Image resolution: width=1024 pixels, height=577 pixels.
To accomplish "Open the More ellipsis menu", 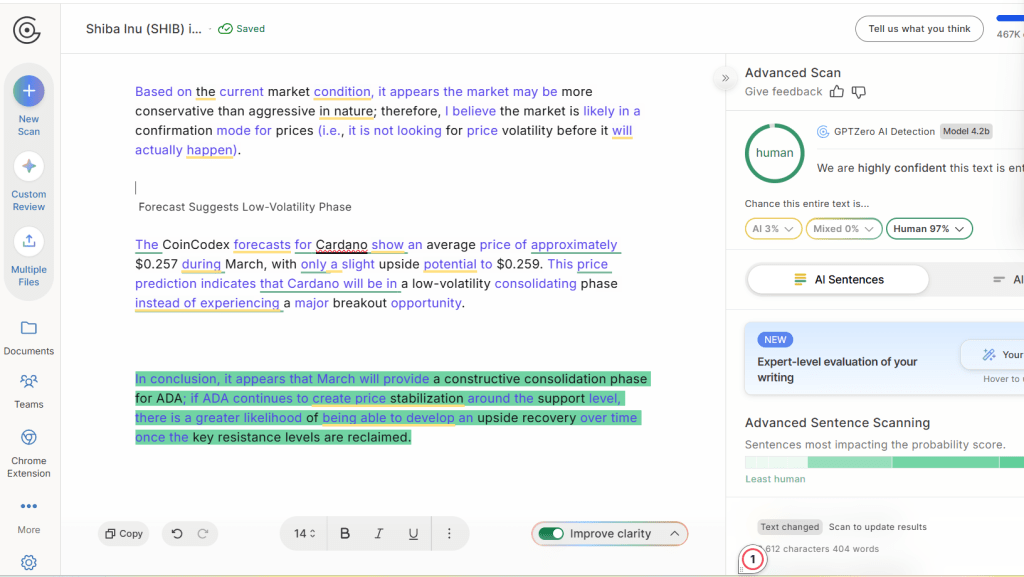I will click(x=29, y=506).
